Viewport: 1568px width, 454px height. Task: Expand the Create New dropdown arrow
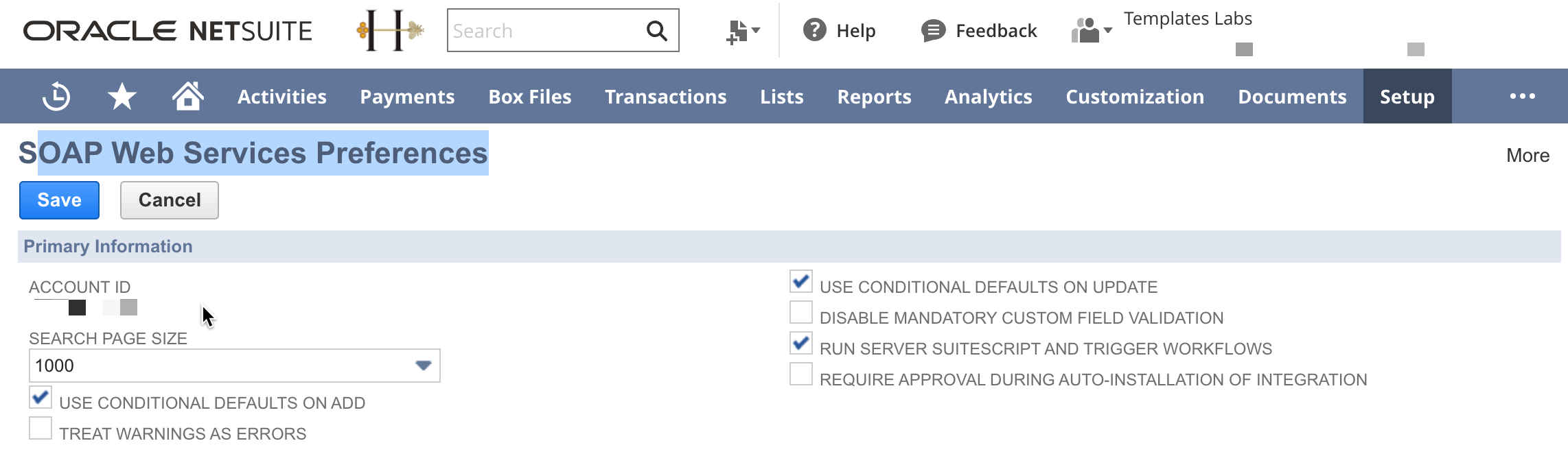click(756, 30)
